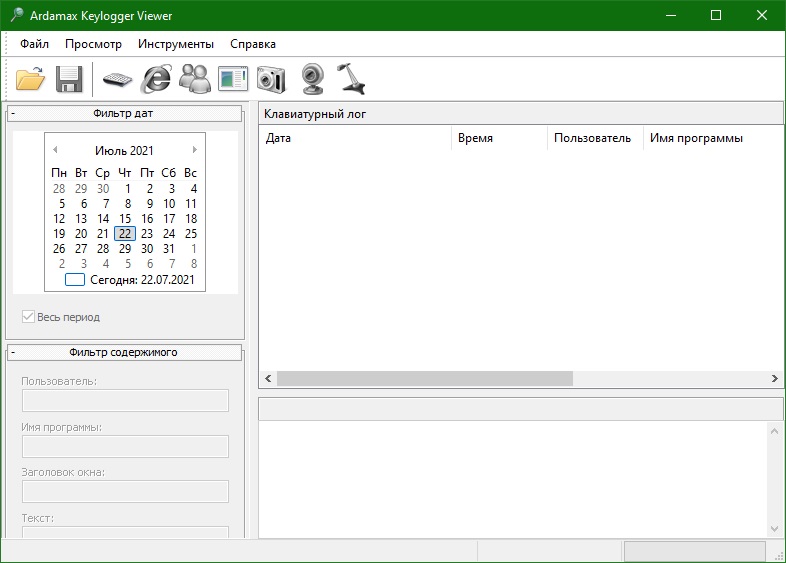The height and width of the screenshot is (563, 786).
Task: Open the 'Просмотр' menu
Action: pyautogui.click(x=93, y=44)
